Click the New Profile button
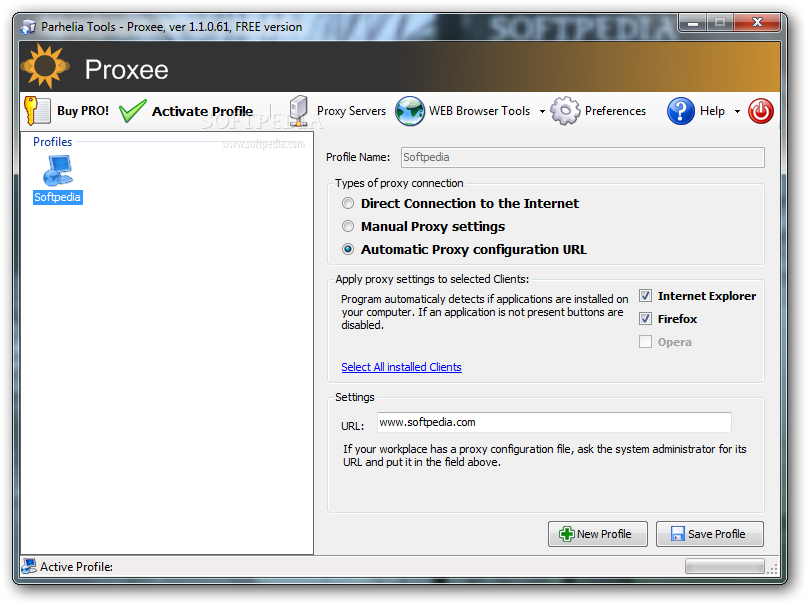Viewport: 808px width, 605px height. pyautogui.click(x=598, y=534)
